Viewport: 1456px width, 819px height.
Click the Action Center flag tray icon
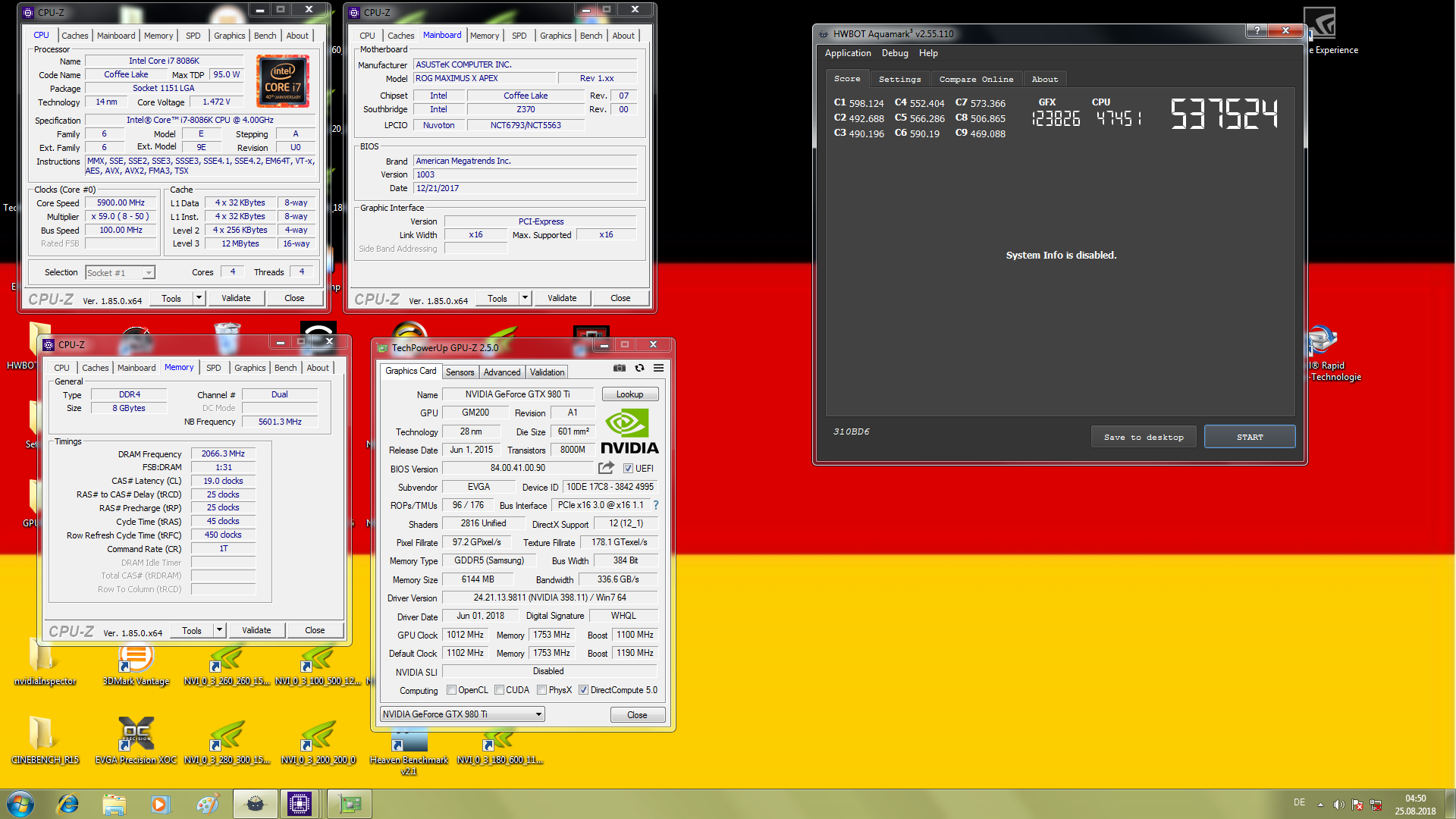point(1357,805)
